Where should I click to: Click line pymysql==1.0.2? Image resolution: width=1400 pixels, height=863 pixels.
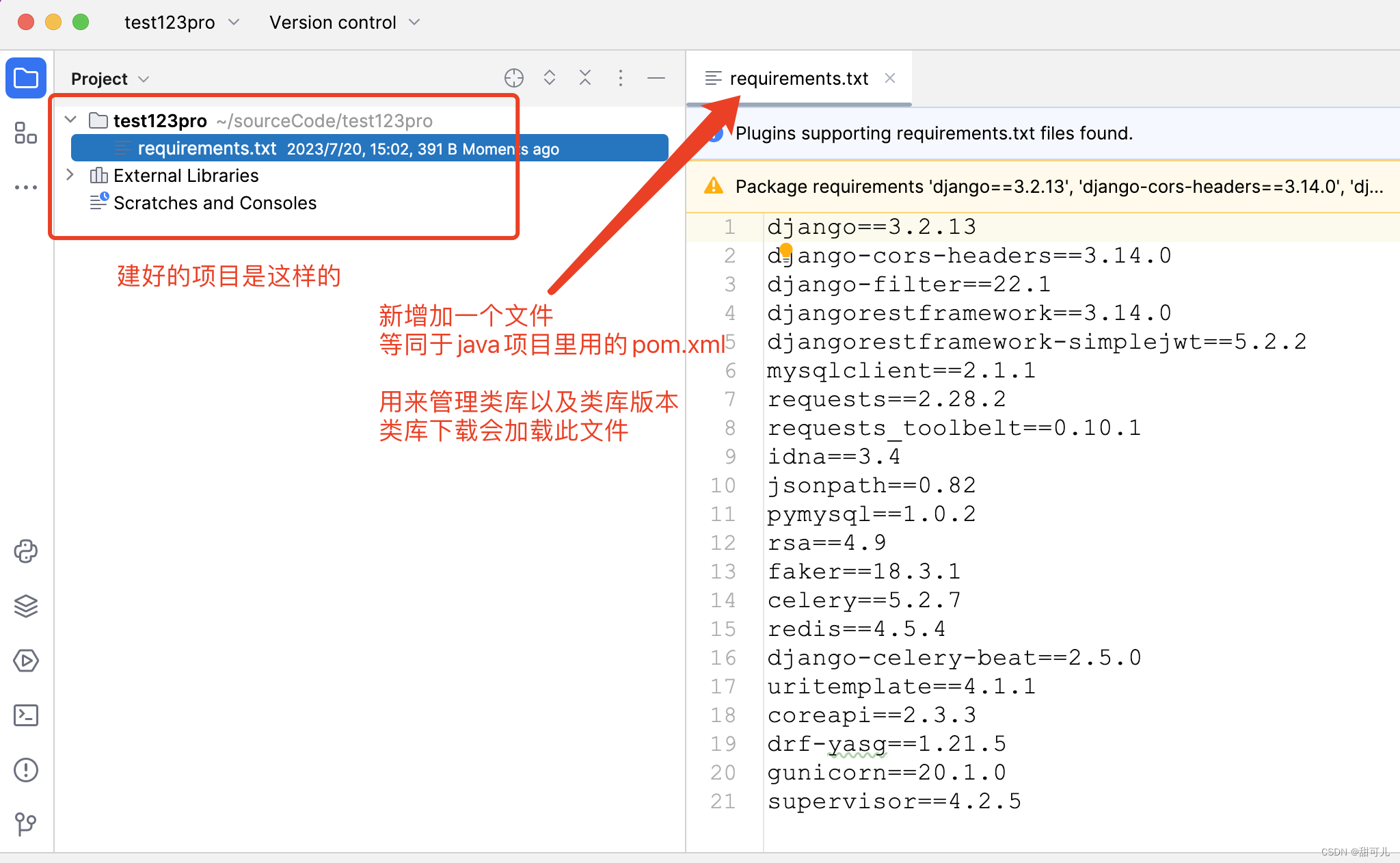871,514
